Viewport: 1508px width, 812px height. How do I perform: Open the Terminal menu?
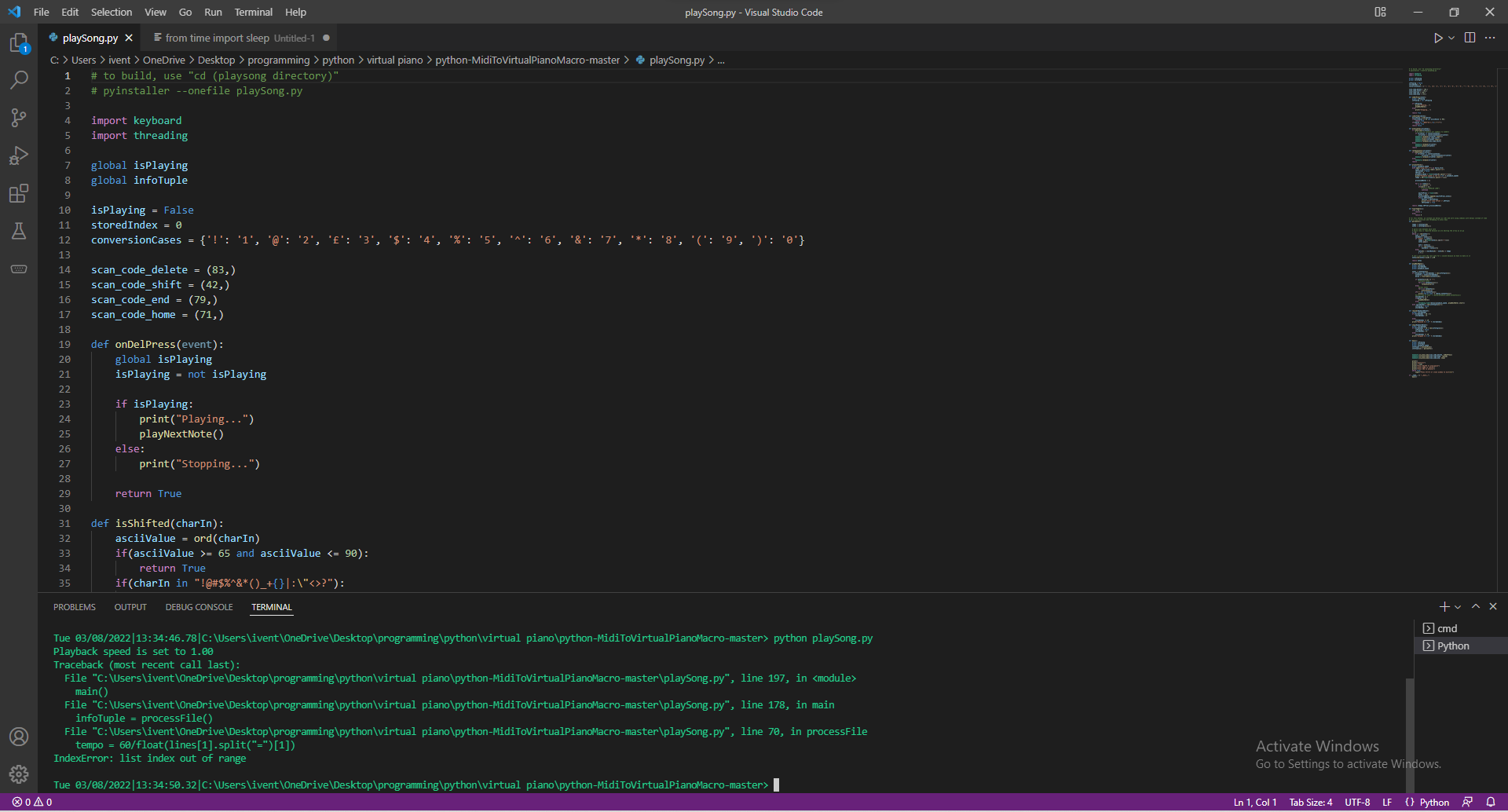(253, 12)
